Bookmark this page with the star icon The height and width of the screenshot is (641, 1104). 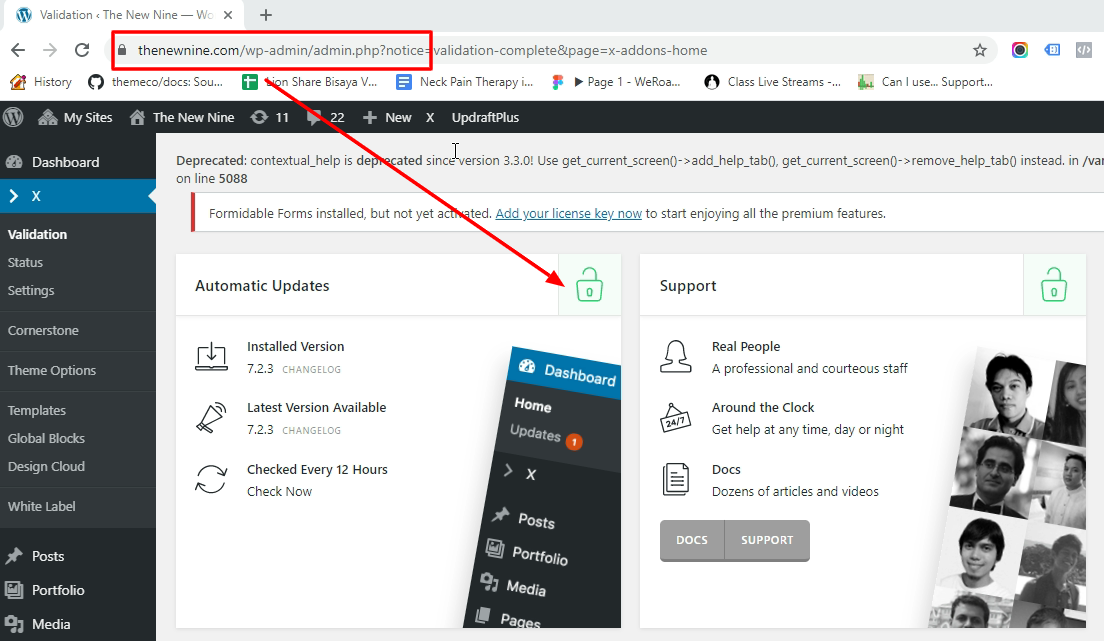tap(979, 50)
